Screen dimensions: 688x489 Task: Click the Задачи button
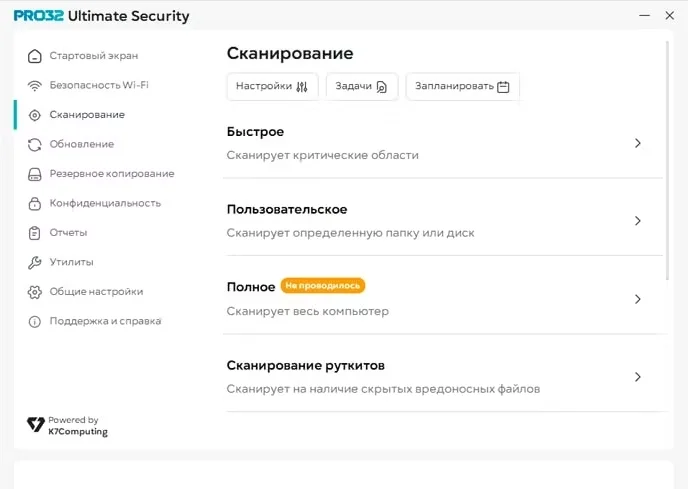pyautogui.click(x=361, y=86)
